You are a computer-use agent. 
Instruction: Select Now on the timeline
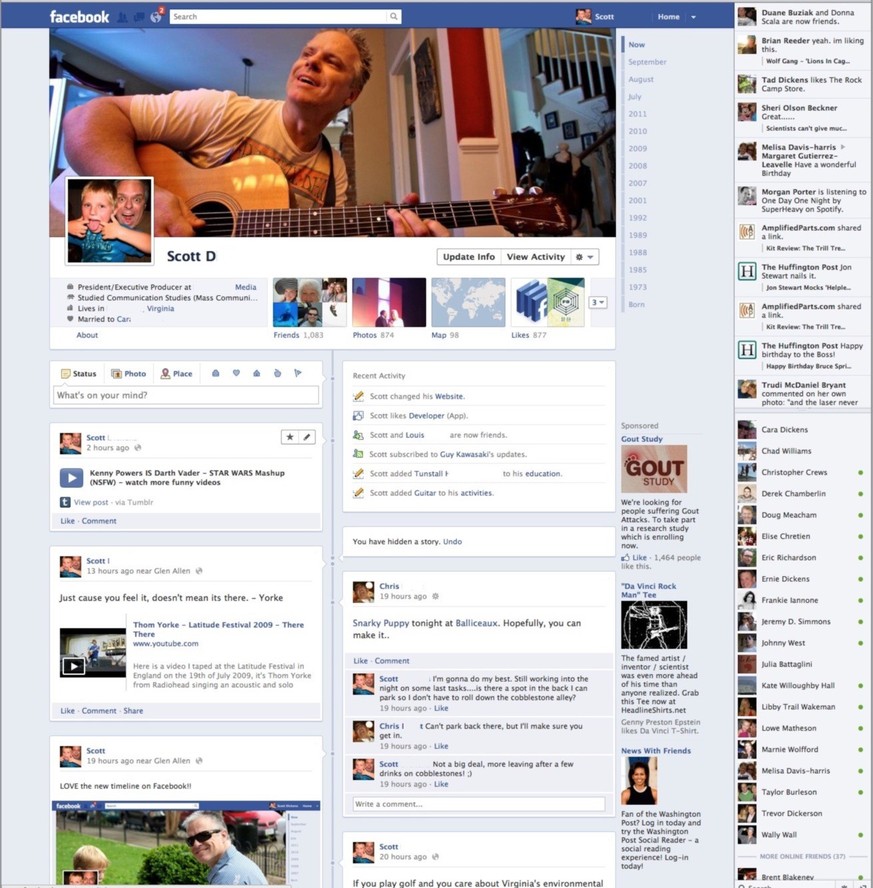tap(636, 44)
